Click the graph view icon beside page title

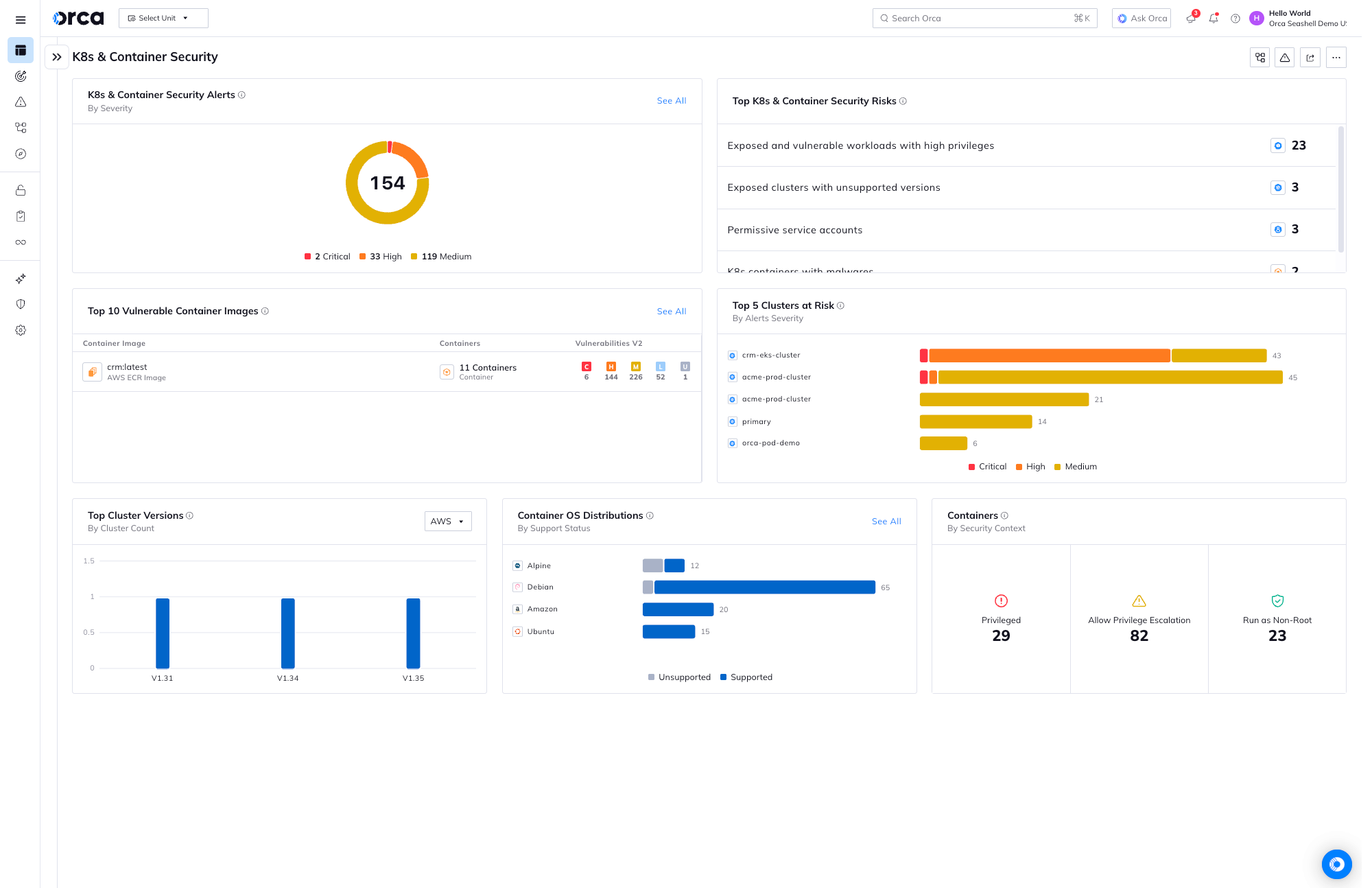(1260, 58)
